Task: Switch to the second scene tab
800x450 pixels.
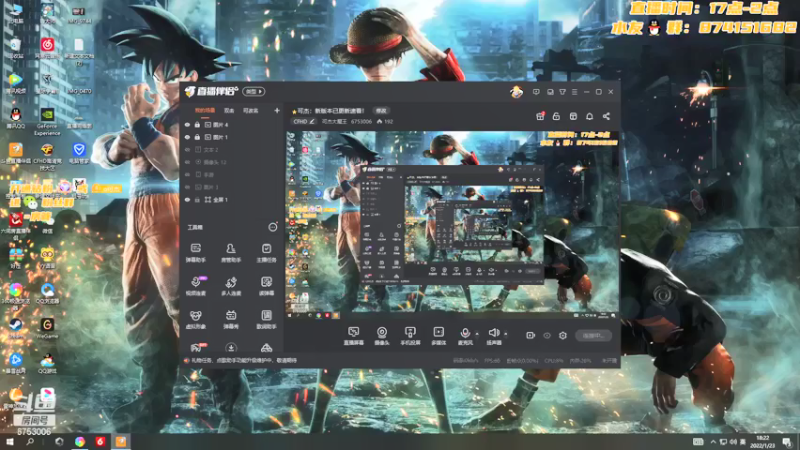Action: [x=229, y=111]
